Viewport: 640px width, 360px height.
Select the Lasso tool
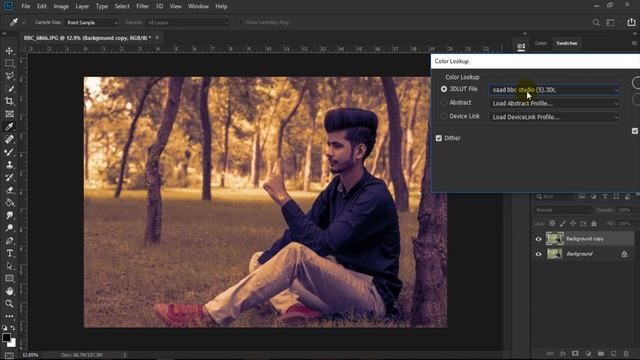[x=9, y=76]
